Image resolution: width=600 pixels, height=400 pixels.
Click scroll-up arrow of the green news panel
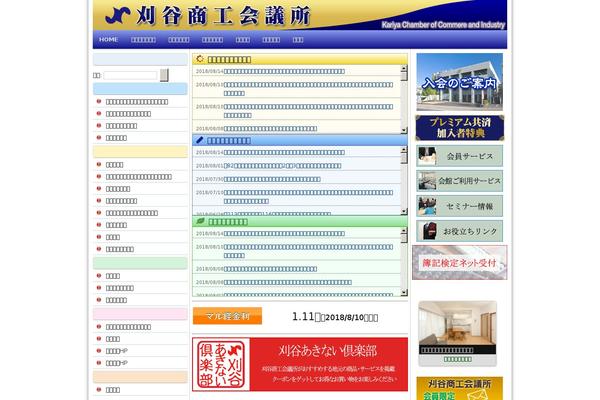point(404,230)
